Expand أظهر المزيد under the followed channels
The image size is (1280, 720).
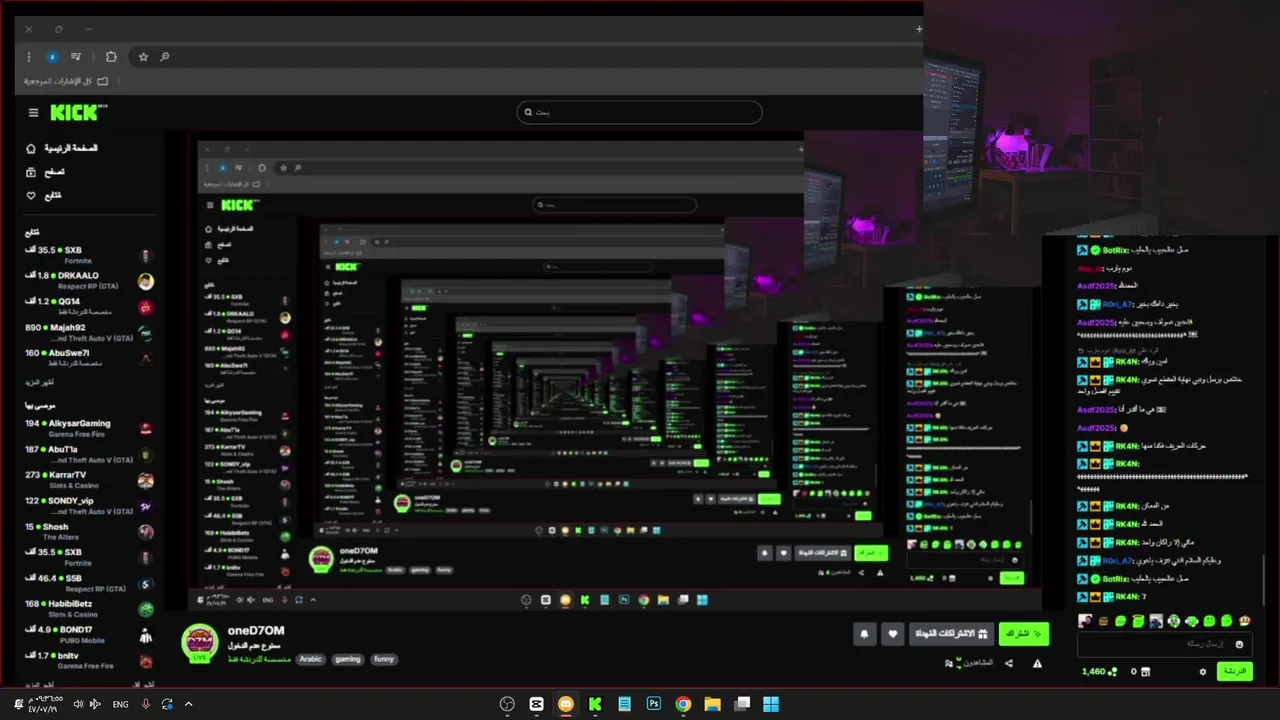pyautogui.click(x=40, y=383)
